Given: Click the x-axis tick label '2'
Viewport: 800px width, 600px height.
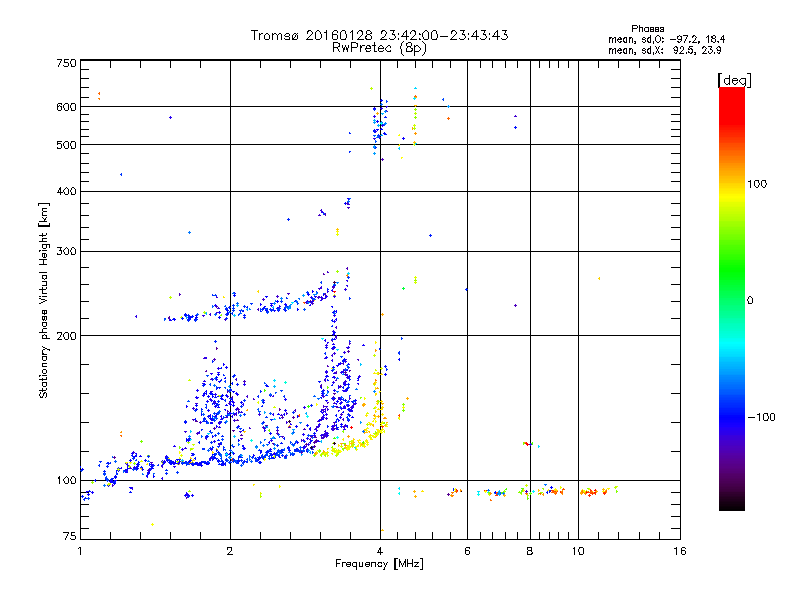Looking at the screenshot, I should pyautogui.click(x=230, y=551).
